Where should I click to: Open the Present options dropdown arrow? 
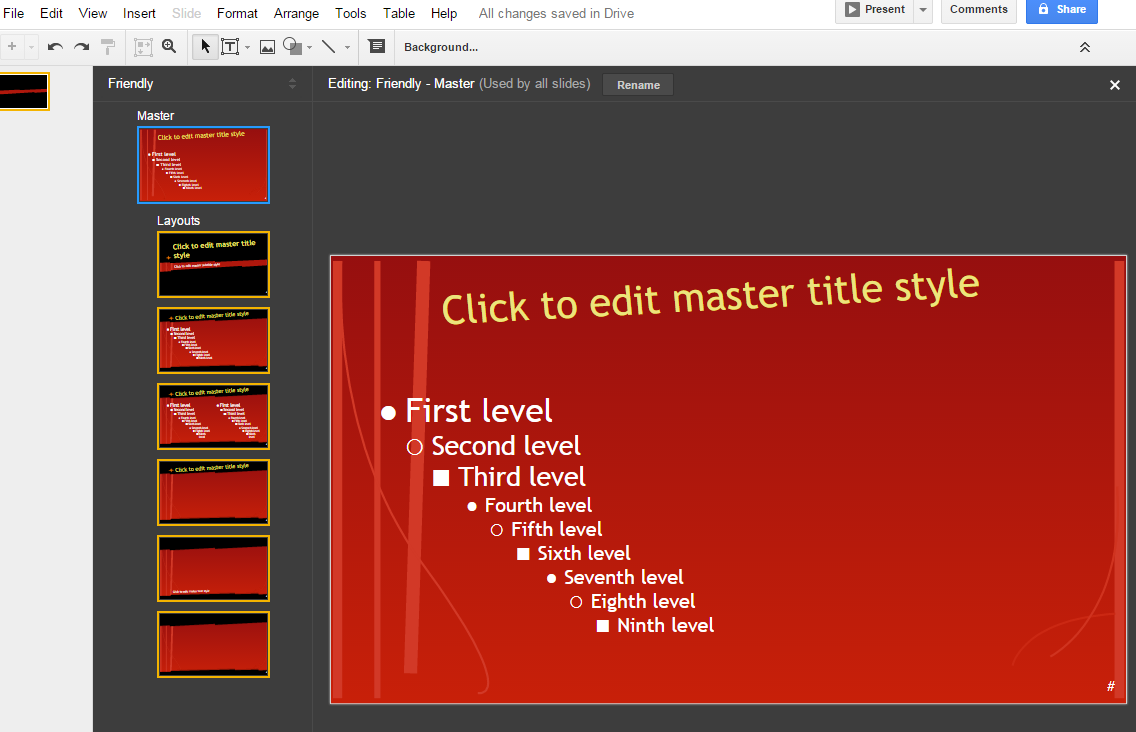coord(923,10)
